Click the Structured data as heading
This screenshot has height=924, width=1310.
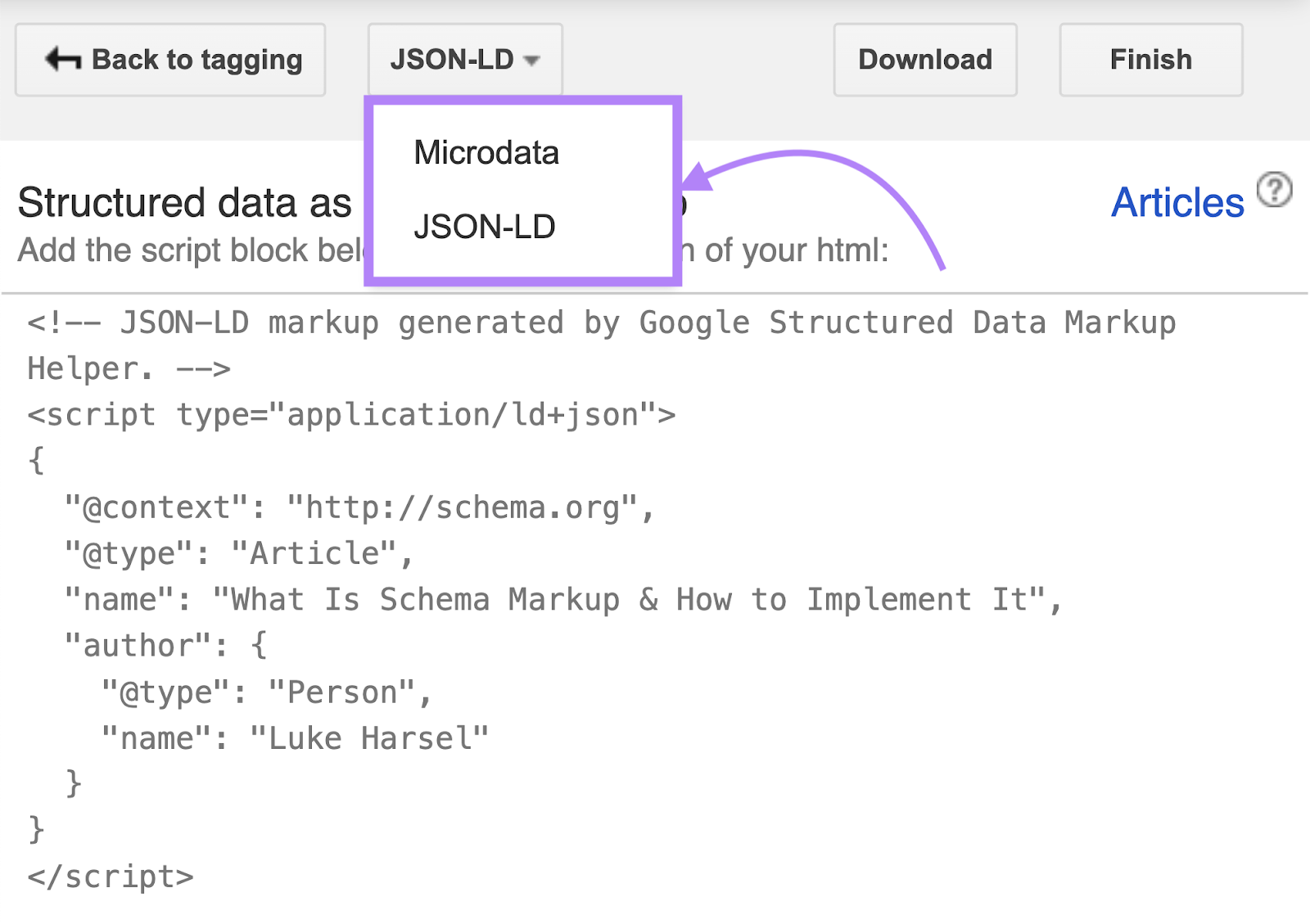(x=185, y=203)
